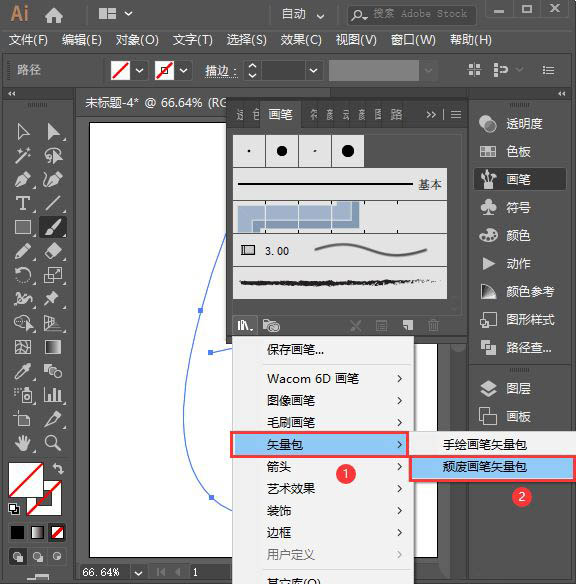Select the Scale tool
576x584 pixels.
coord(53,275)
